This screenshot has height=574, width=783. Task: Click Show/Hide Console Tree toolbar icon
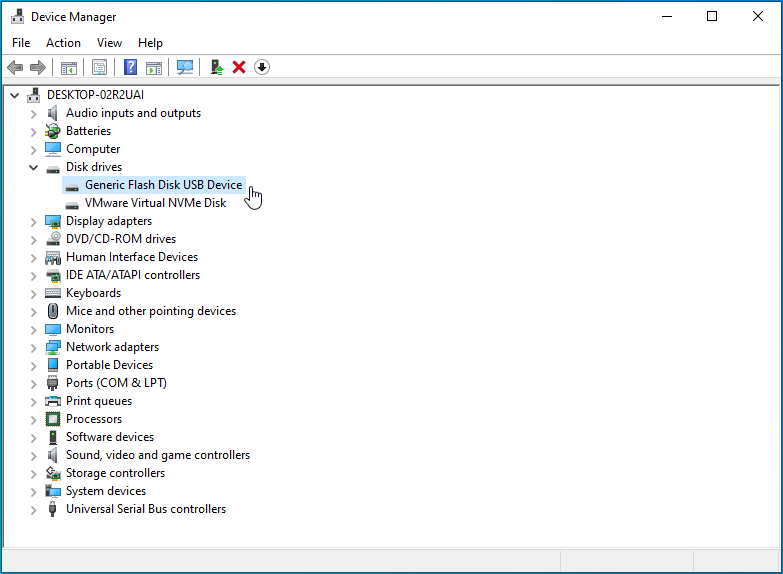(69, 67)
